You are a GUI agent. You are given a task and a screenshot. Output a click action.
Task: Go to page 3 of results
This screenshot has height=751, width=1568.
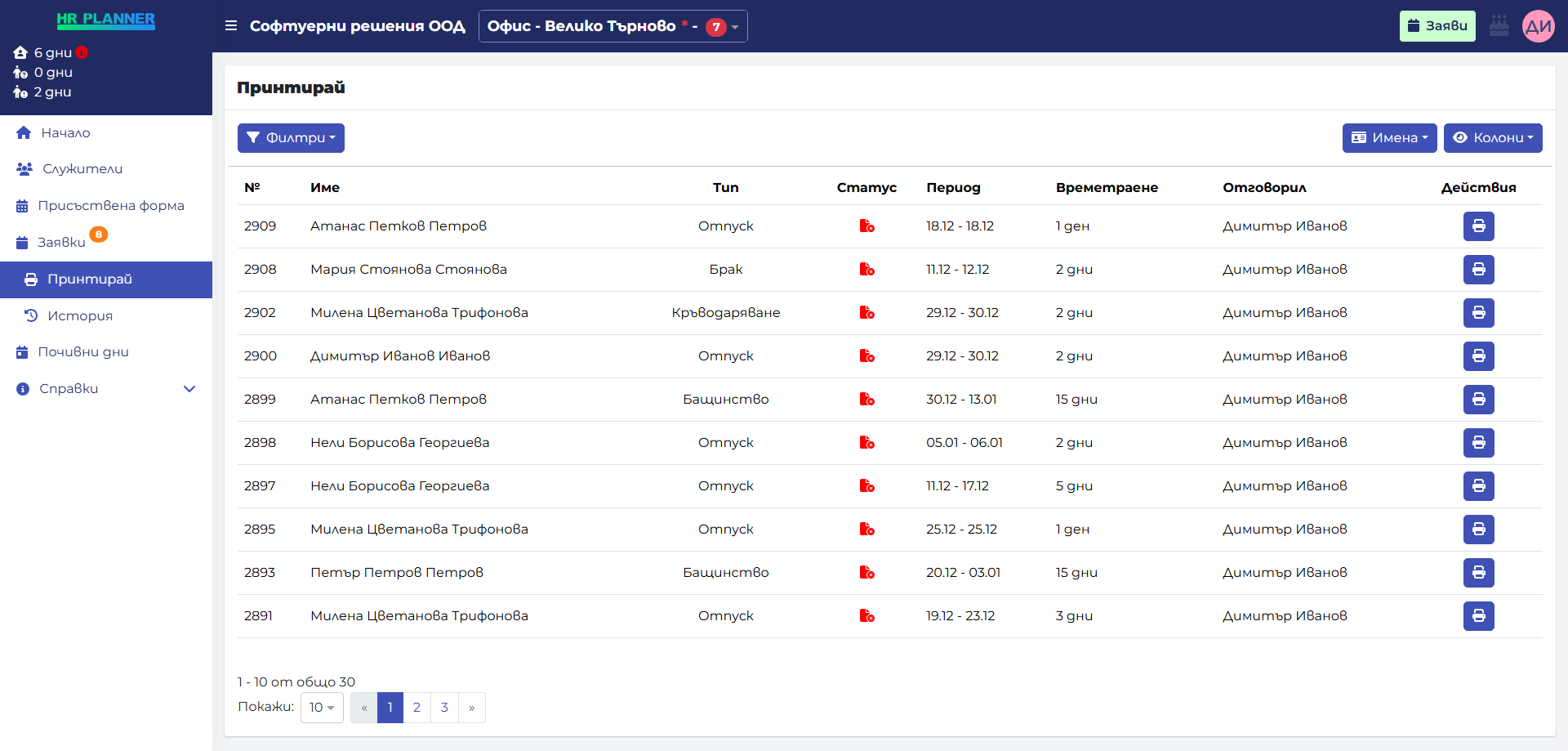click(x=444, y=707)
